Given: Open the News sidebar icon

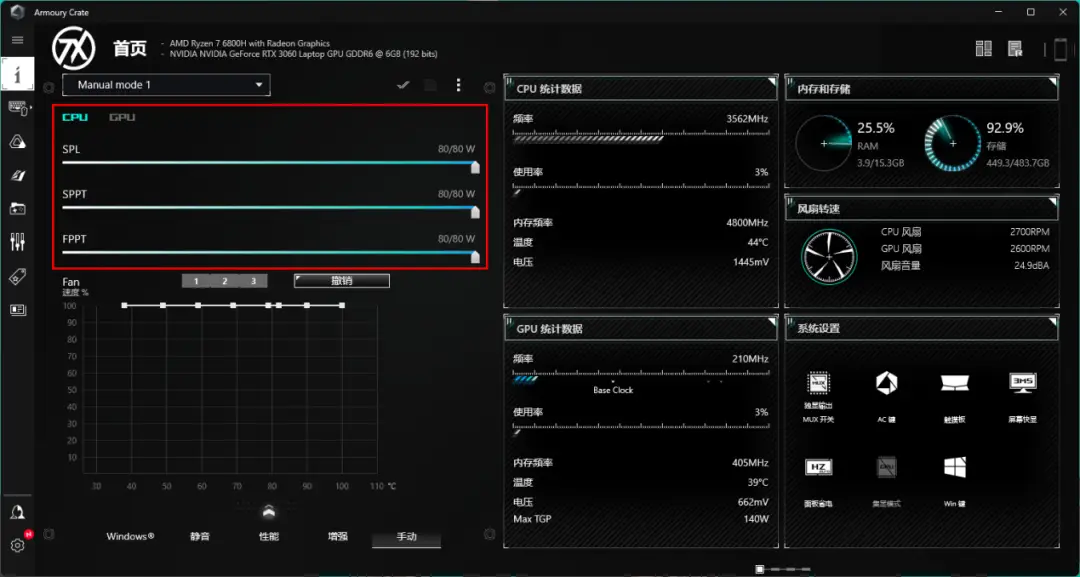Looking at the screenshot, I should click(18, 310).
